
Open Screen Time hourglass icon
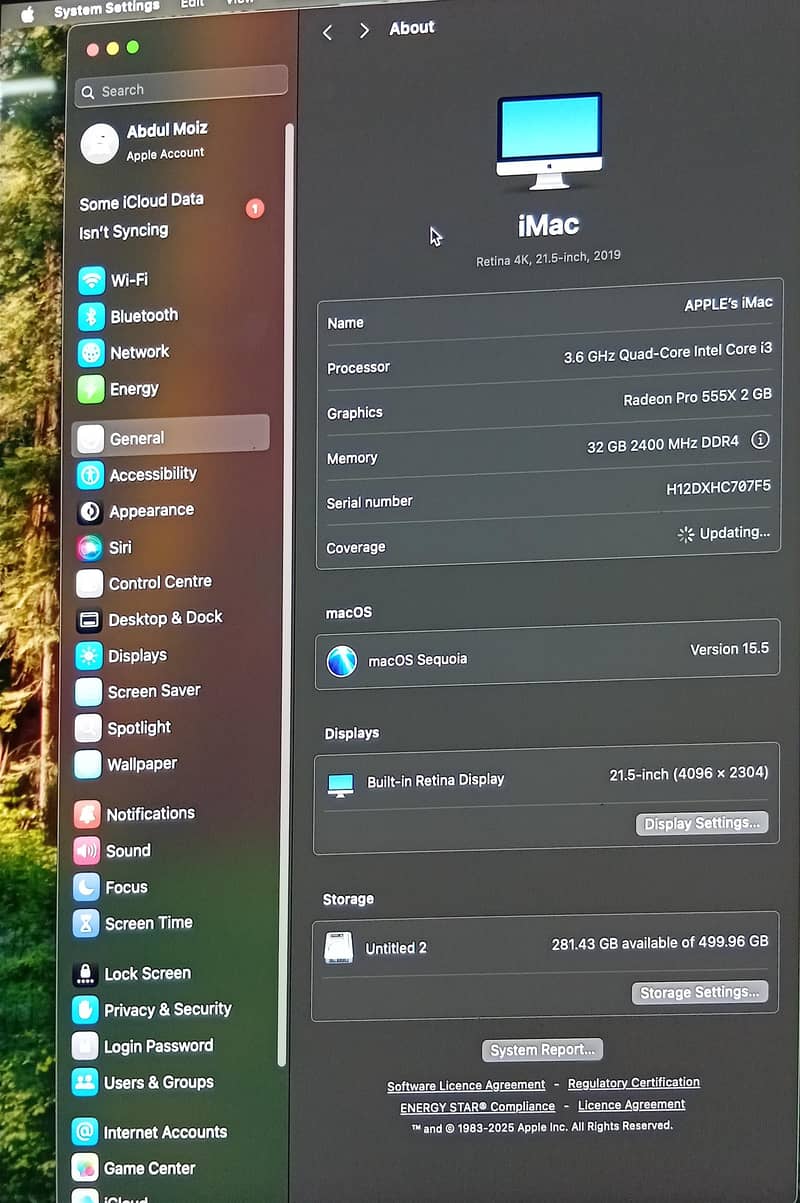(86, 923)
